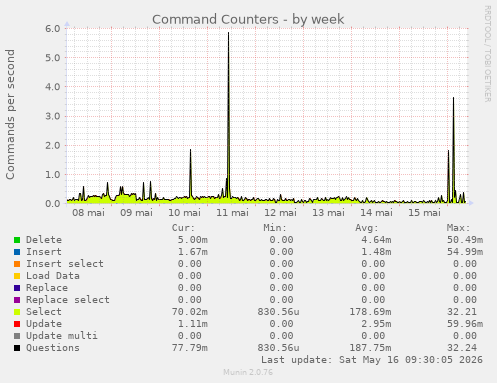Click Delete max value 50.49m
This screenshot has height=383, width=497.
465,240
